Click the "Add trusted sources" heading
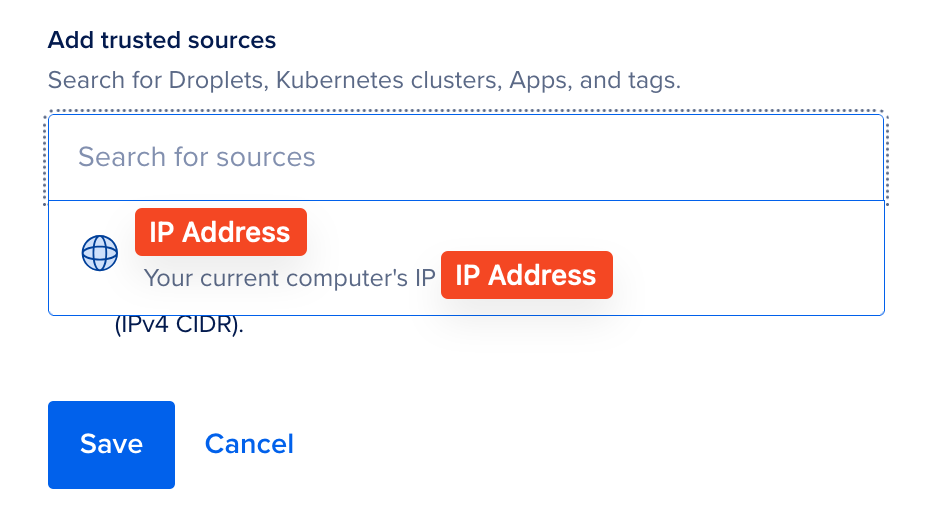The width and height of the screenshot is (938, 514). tap(162, 40)
